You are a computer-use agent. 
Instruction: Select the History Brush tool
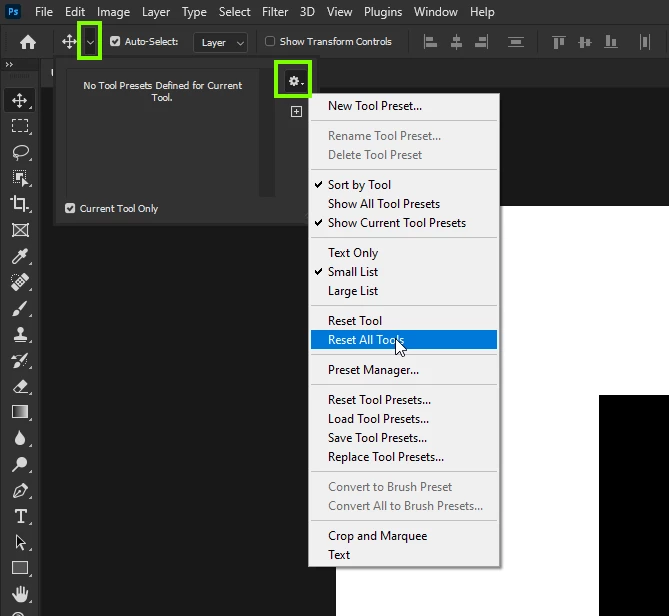coord(20,360)
